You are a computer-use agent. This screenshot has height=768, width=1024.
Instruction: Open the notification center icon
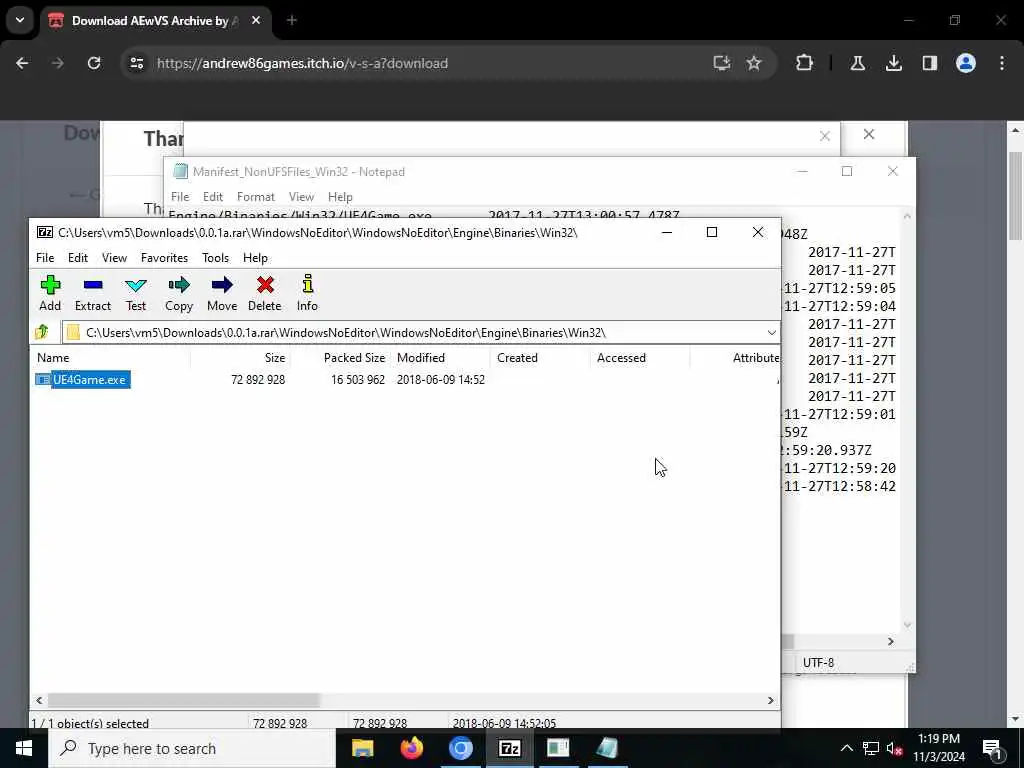point(992,748)
